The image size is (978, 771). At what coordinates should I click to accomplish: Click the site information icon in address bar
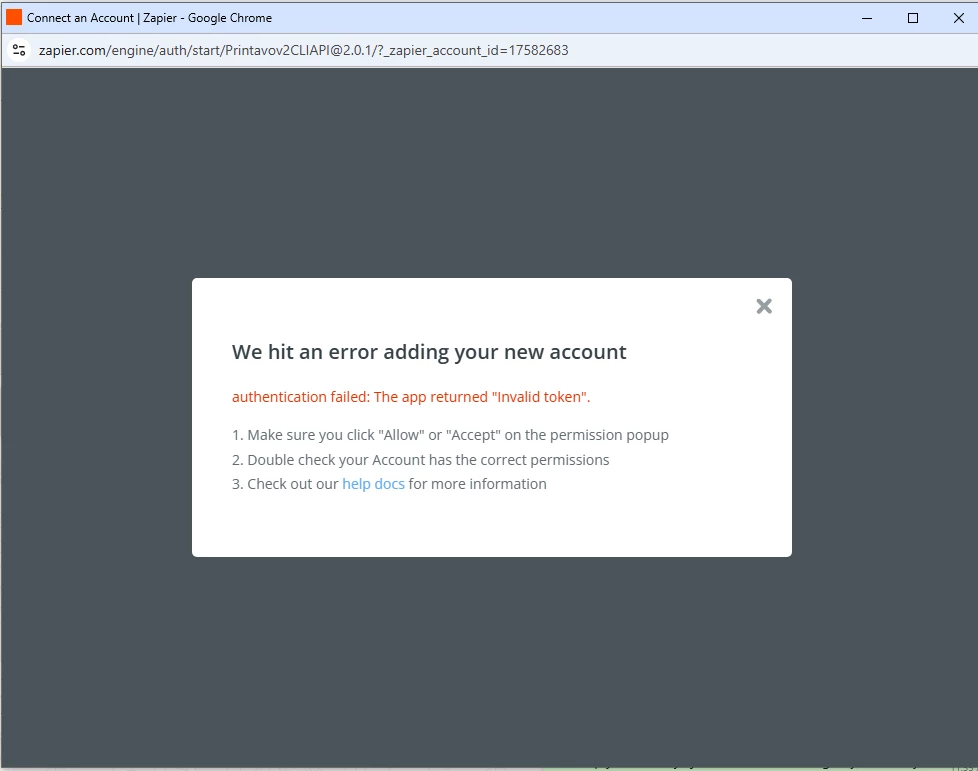coord(19,50)
